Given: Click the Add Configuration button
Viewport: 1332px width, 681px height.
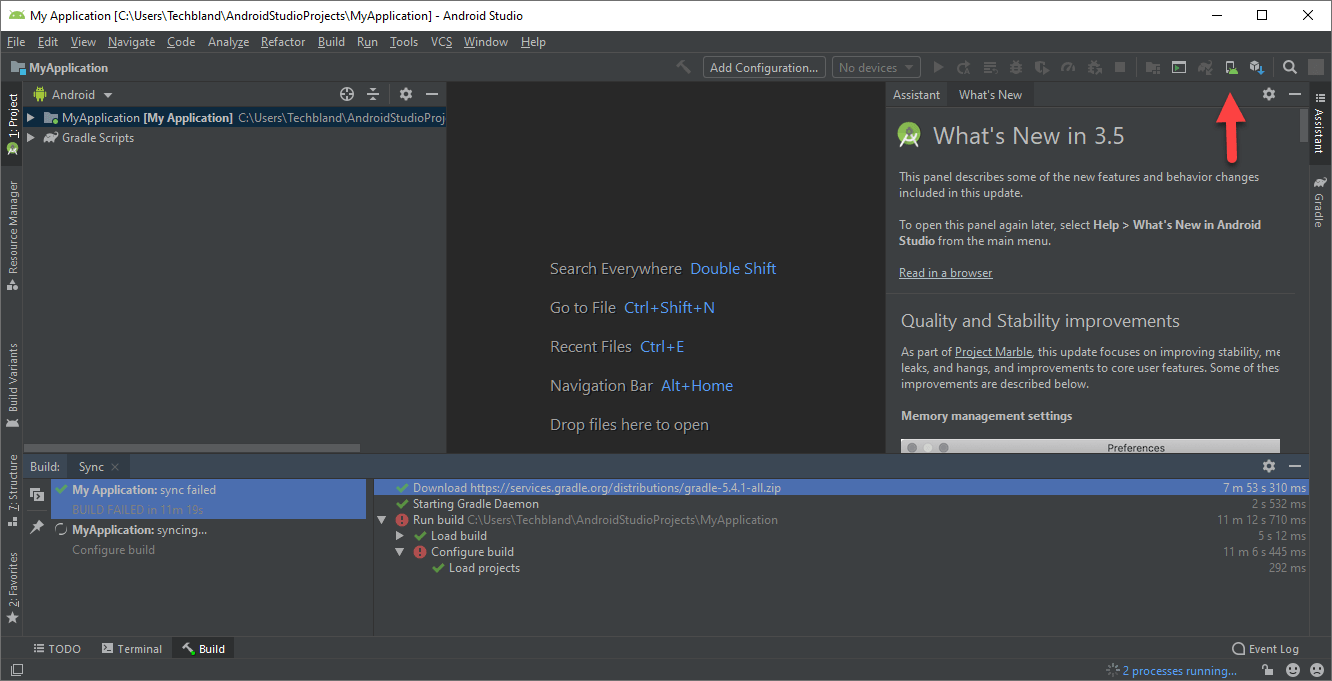Looking at the screenshot, I should (x=764, y=67).
